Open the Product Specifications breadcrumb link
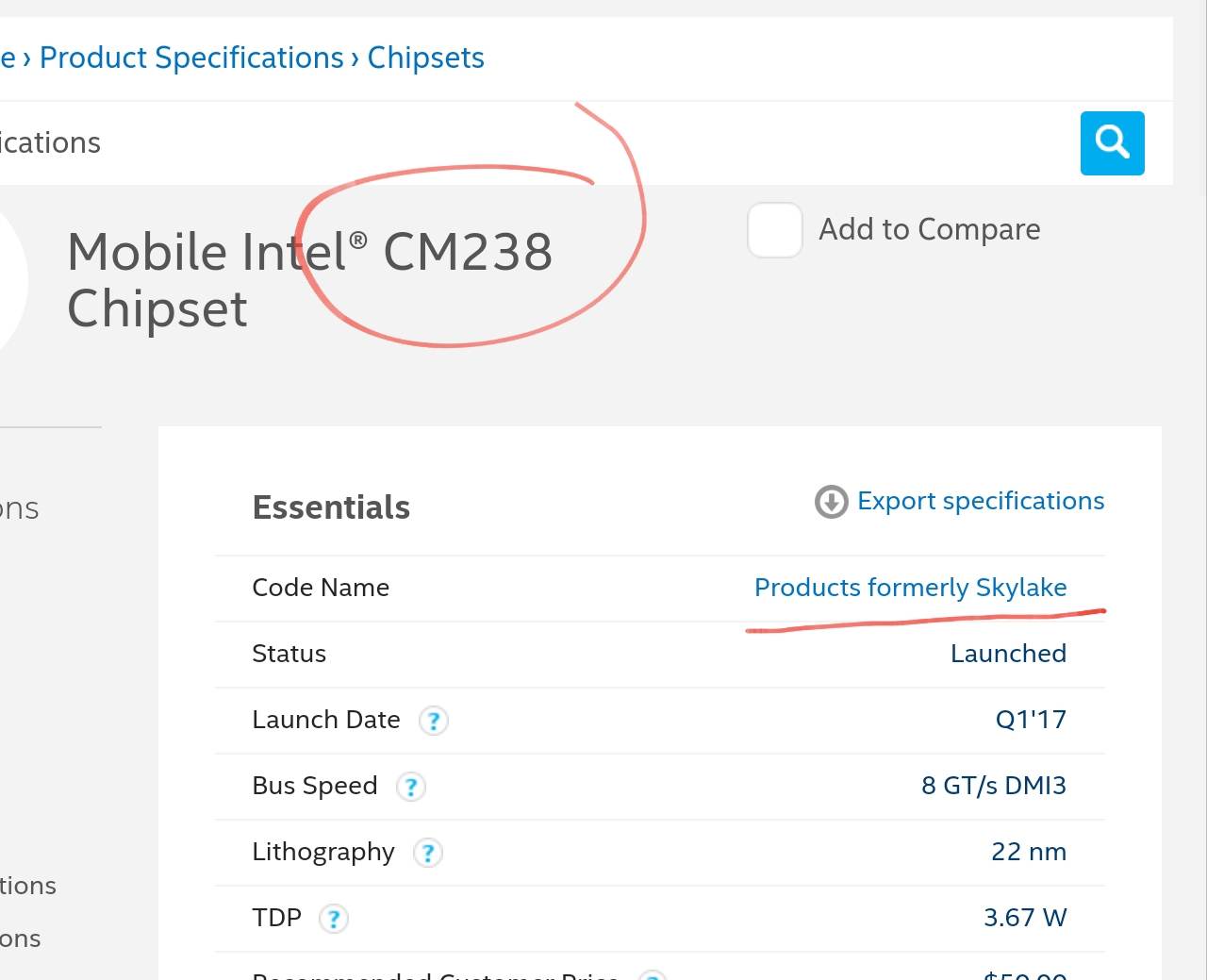This screenshot has width=1207, height=980. (191, 58)
